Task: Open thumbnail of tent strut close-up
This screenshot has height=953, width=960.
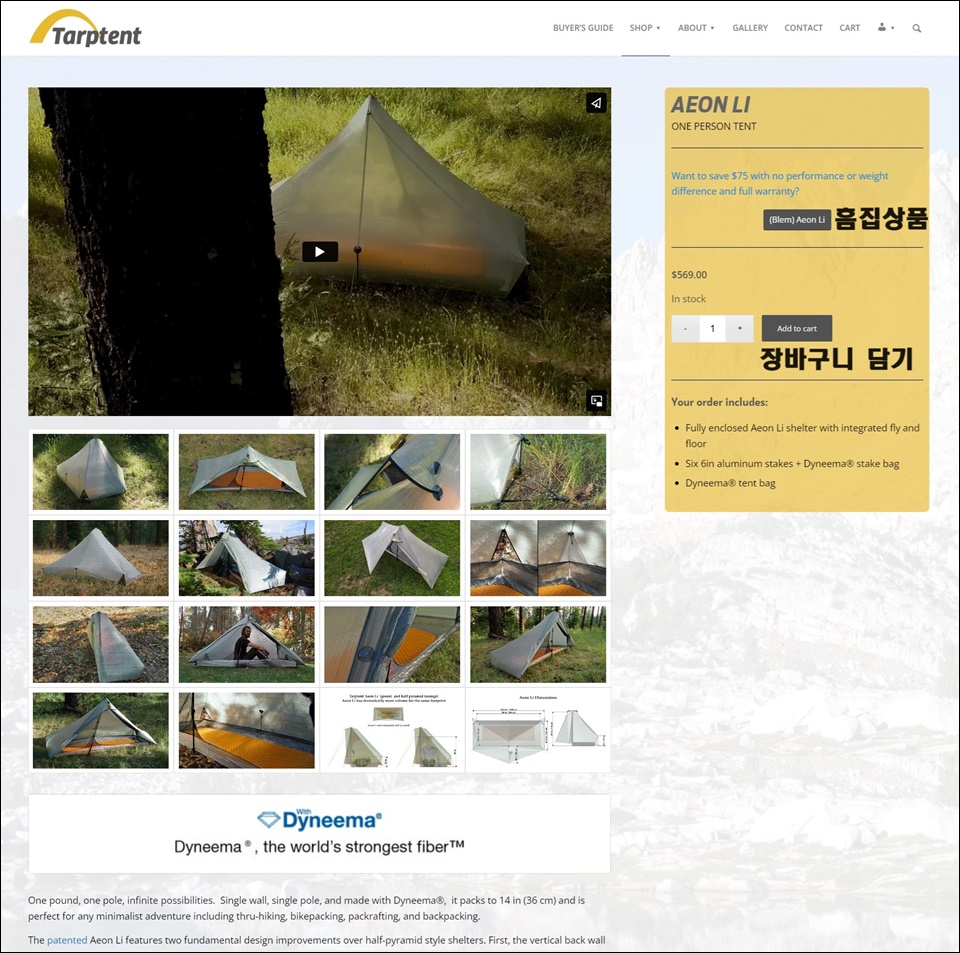Action: point(392,472)
